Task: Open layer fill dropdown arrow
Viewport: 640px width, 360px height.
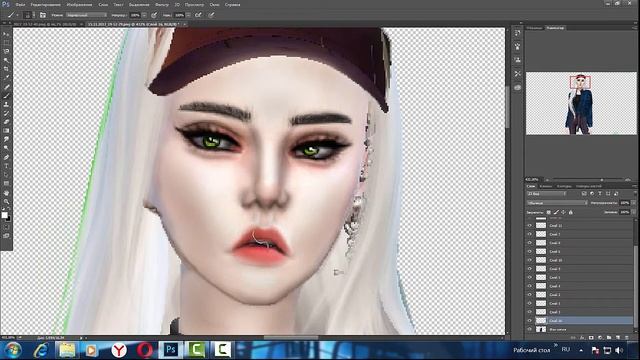Action: pos(634,212)
